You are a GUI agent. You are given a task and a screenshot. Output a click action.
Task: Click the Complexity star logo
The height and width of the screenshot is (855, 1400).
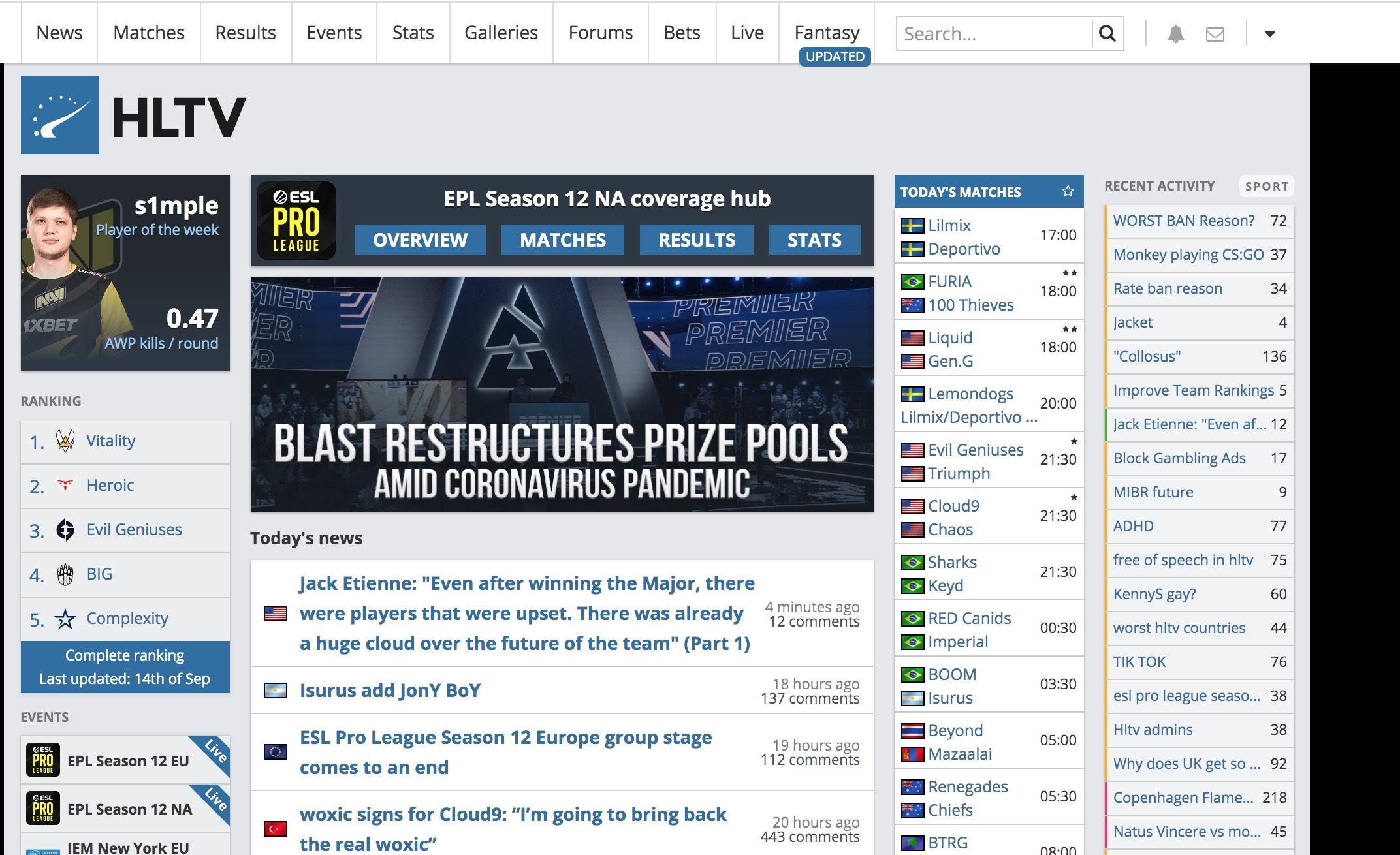click(65, 619)
